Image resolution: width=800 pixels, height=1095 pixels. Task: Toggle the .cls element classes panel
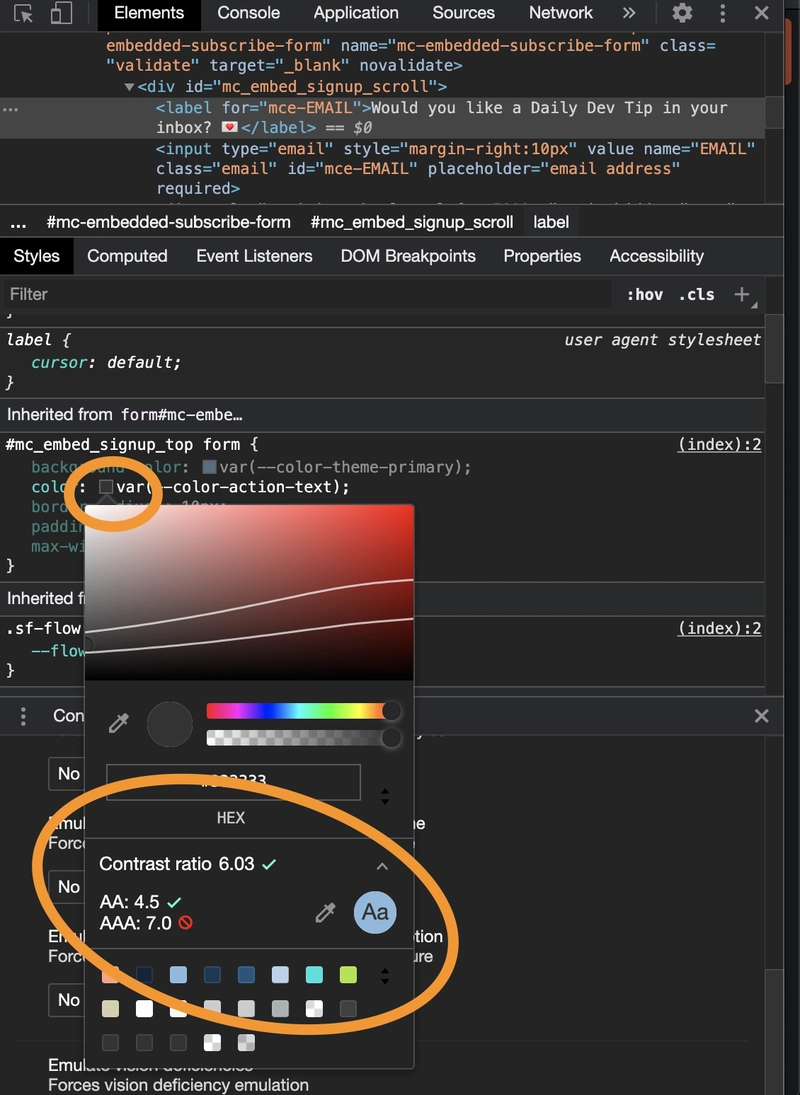[x=697, y=294]
